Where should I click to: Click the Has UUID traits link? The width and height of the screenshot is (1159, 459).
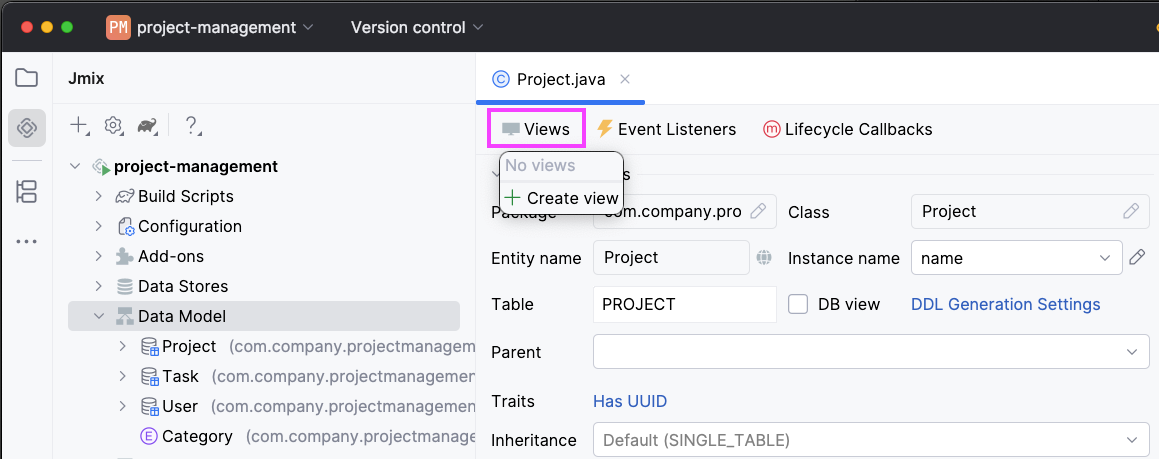[630, 401]
